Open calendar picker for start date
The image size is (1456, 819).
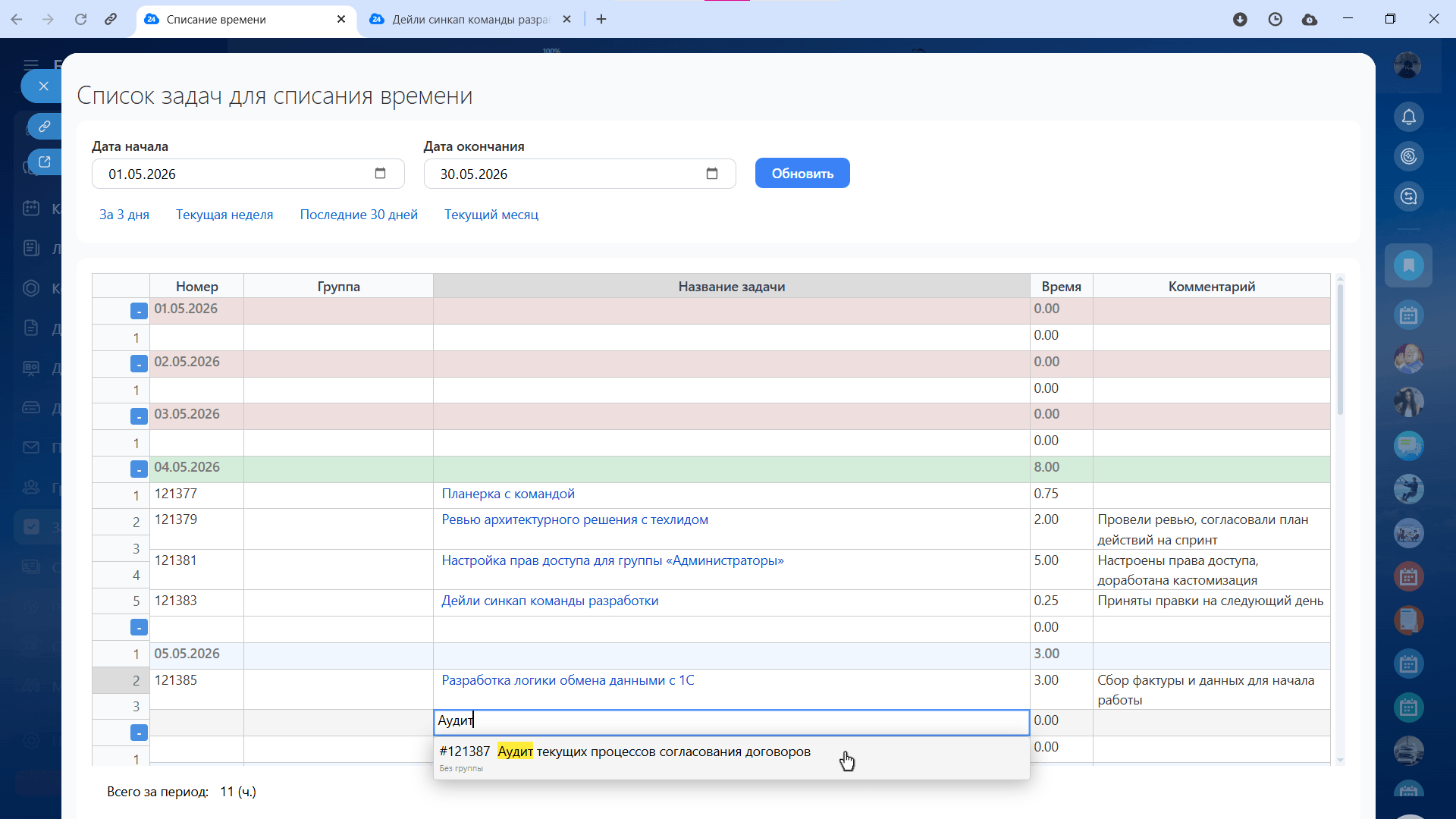(380, 174)
